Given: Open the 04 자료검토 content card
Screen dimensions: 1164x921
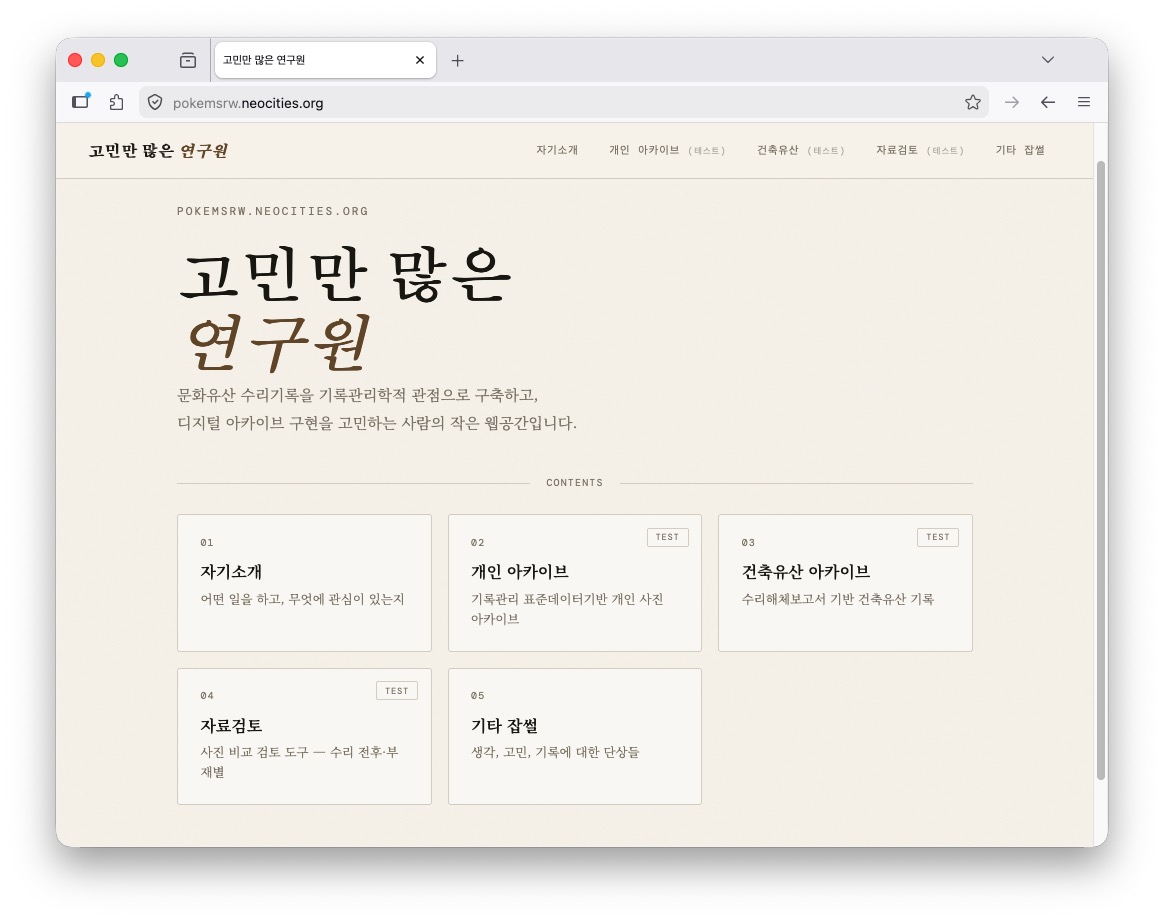Looking at the screenshot, I should tap(304, 736).
